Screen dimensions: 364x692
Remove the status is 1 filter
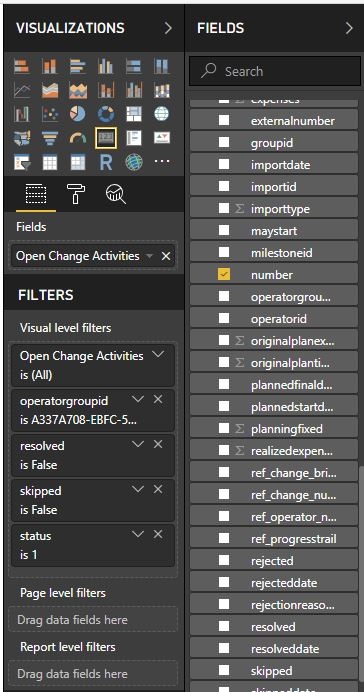tap(158, 534)
